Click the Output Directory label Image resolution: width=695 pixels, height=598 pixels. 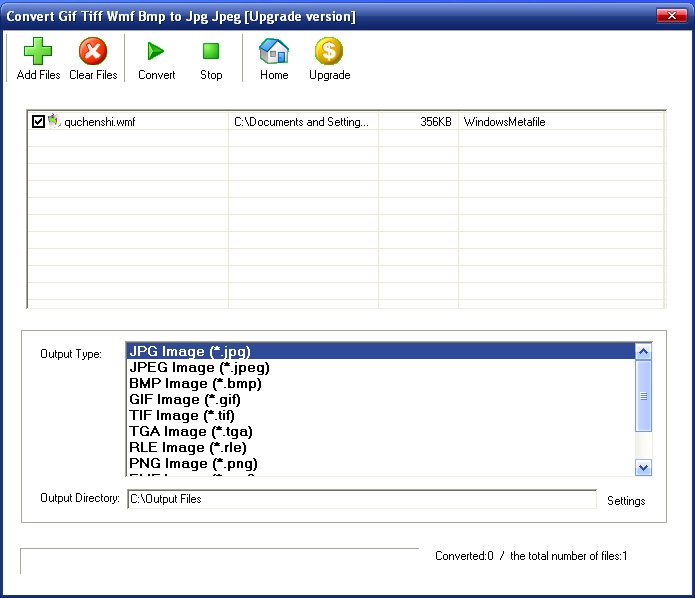pos(80,498)
